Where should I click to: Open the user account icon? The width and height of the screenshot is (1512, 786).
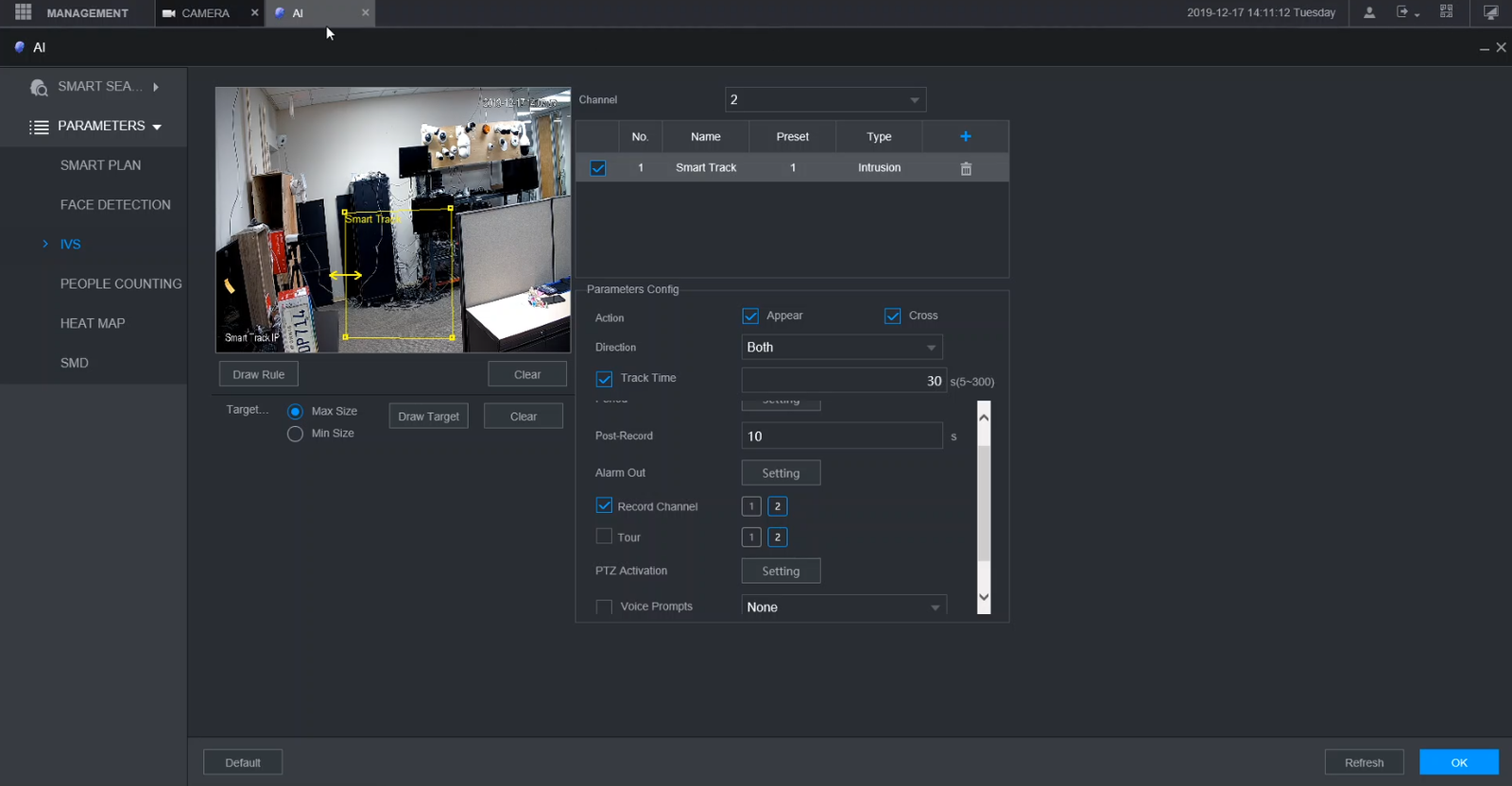[1368, 12]
